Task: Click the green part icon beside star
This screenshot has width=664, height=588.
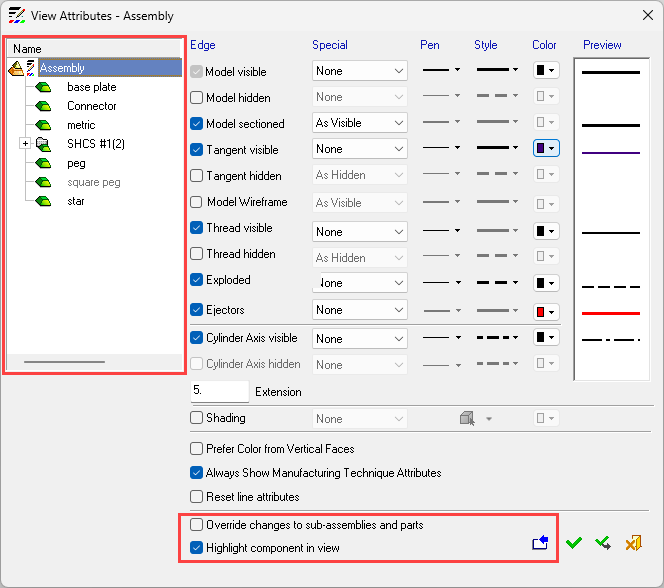Action: tap(44, 201)
